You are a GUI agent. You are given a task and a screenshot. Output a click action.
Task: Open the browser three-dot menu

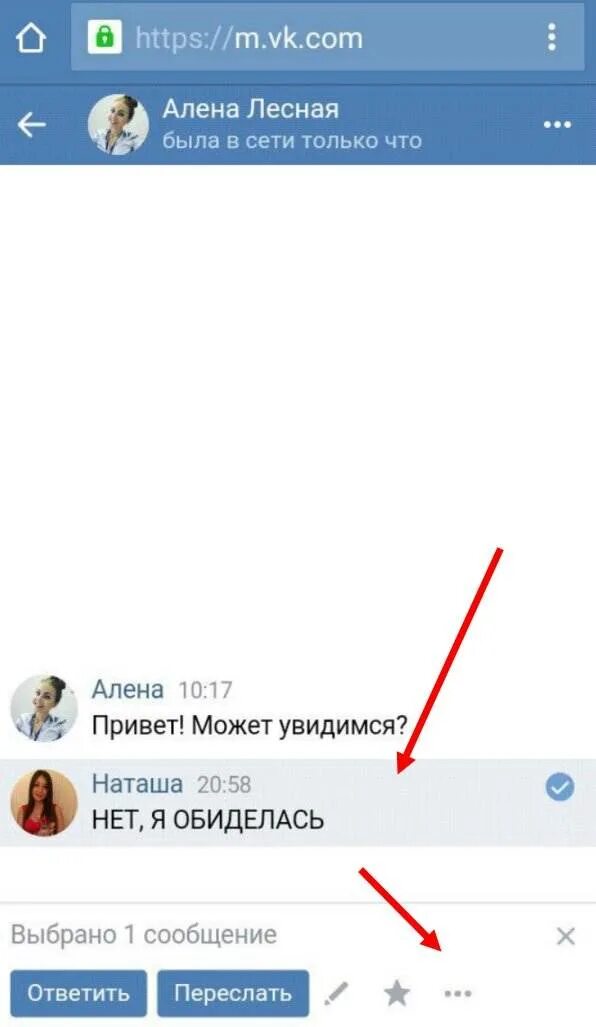[552, 37]
